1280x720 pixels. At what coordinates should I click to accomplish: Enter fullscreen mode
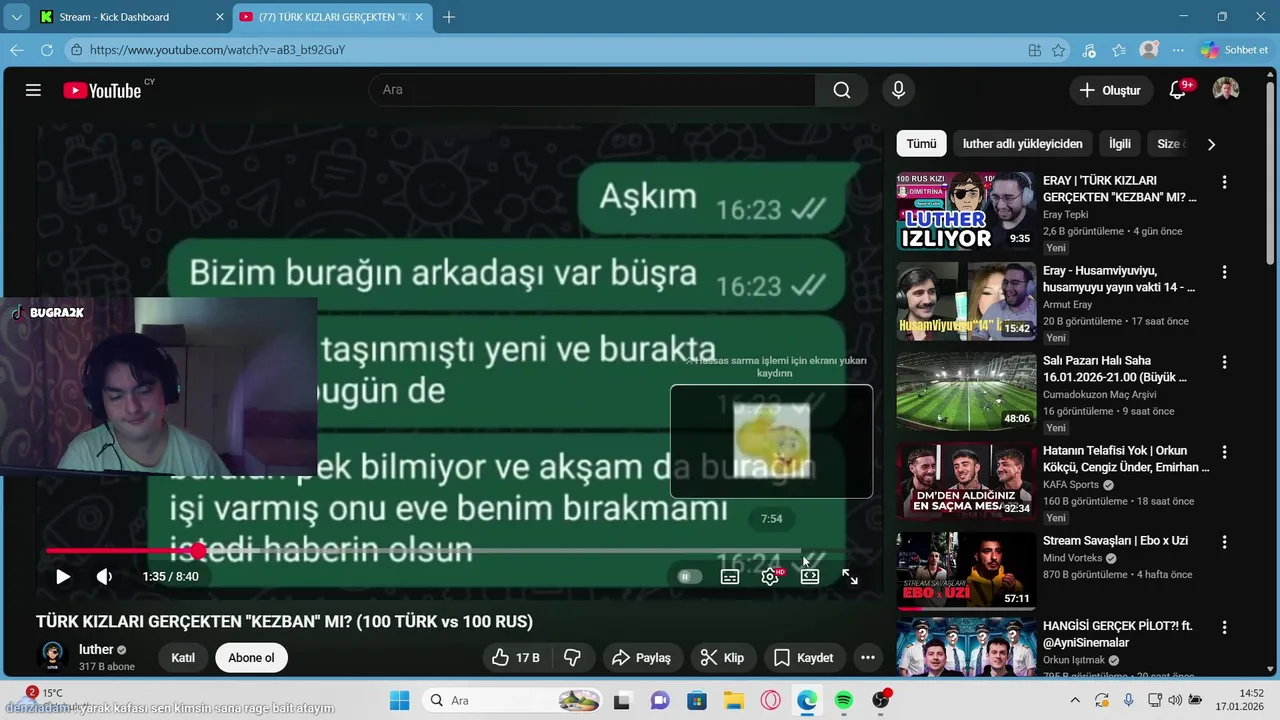tap(850, 576)
